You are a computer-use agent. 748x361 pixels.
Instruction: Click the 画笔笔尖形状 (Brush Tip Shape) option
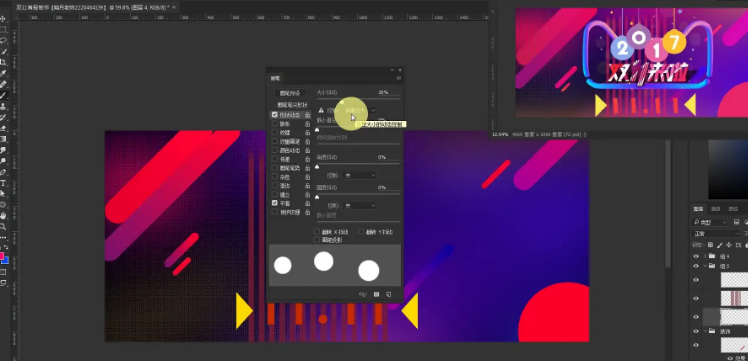coord(292,105)
